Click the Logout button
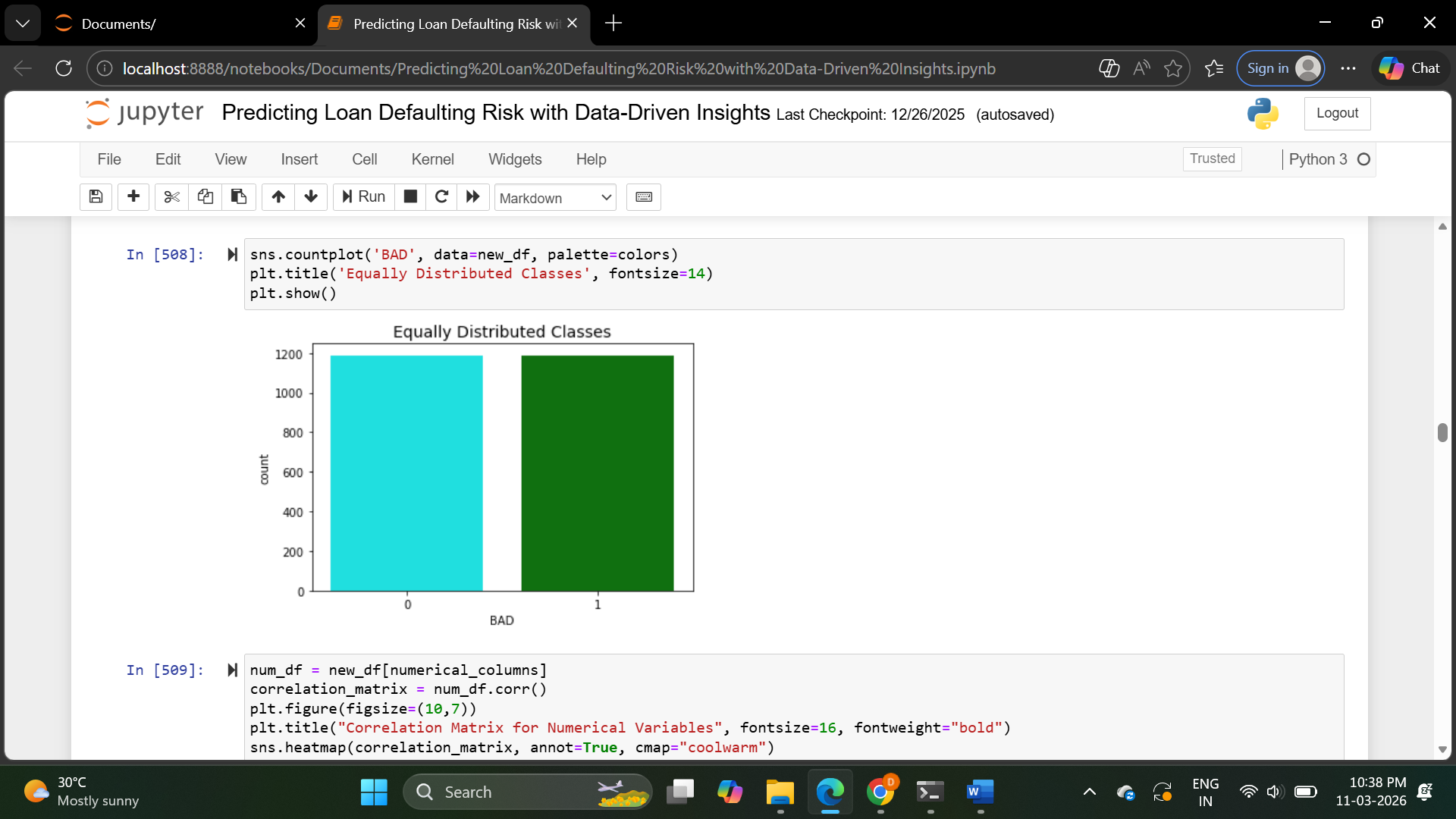Viewport: 1456px width, 819px height. 1337,113
